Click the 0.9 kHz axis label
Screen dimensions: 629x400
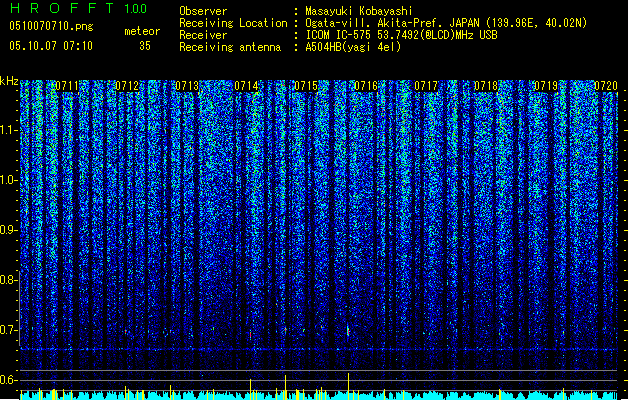pyautogui.click(x=9, y=230)
